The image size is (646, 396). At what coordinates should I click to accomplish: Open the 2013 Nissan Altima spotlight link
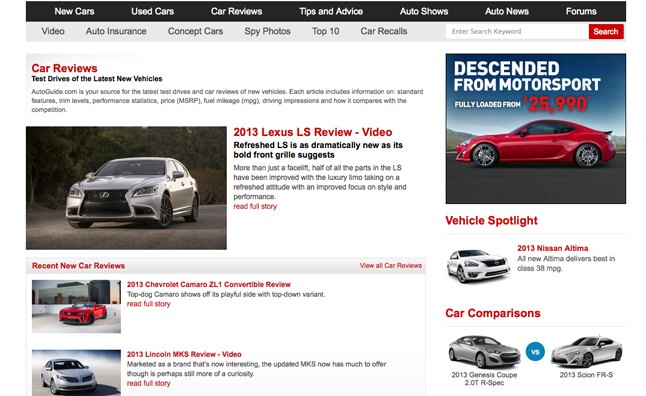[x=552, y=248]
